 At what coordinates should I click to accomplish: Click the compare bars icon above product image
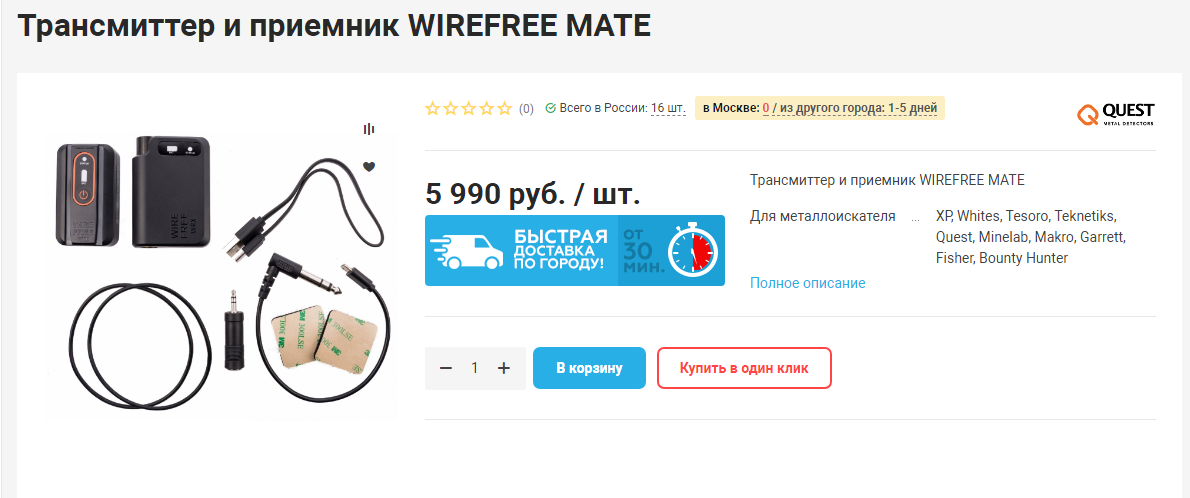click(369, 130)
